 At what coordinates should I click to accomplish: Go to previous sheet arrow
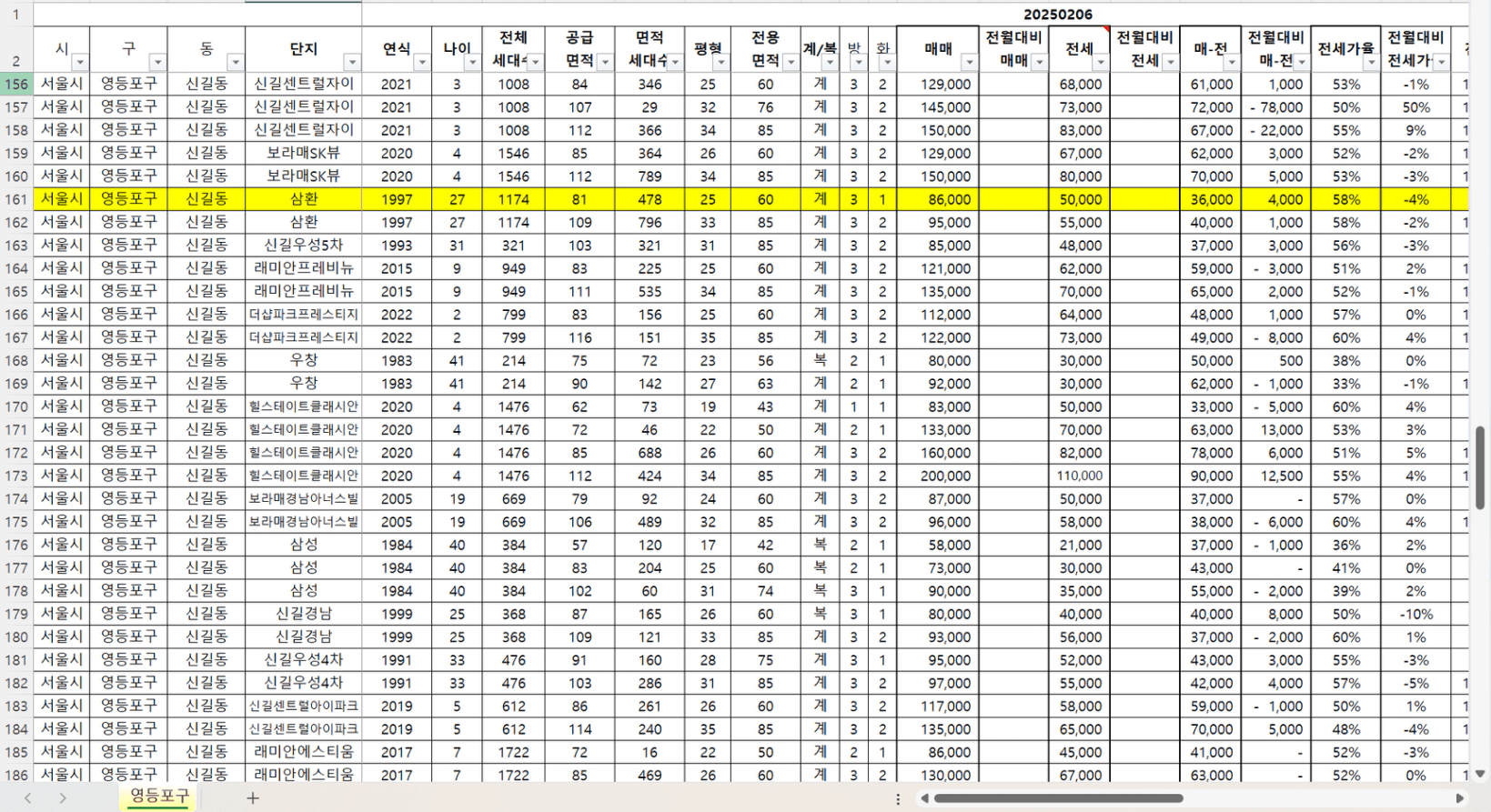tap(28, 797)
